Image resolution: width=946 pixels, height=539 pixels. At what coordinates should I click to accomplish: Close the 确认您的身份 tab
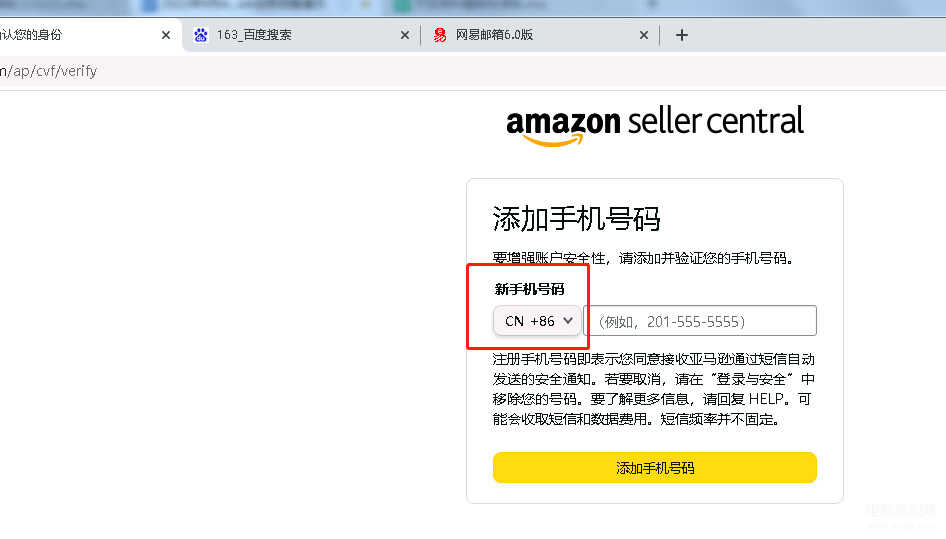(x=166, y=35)
